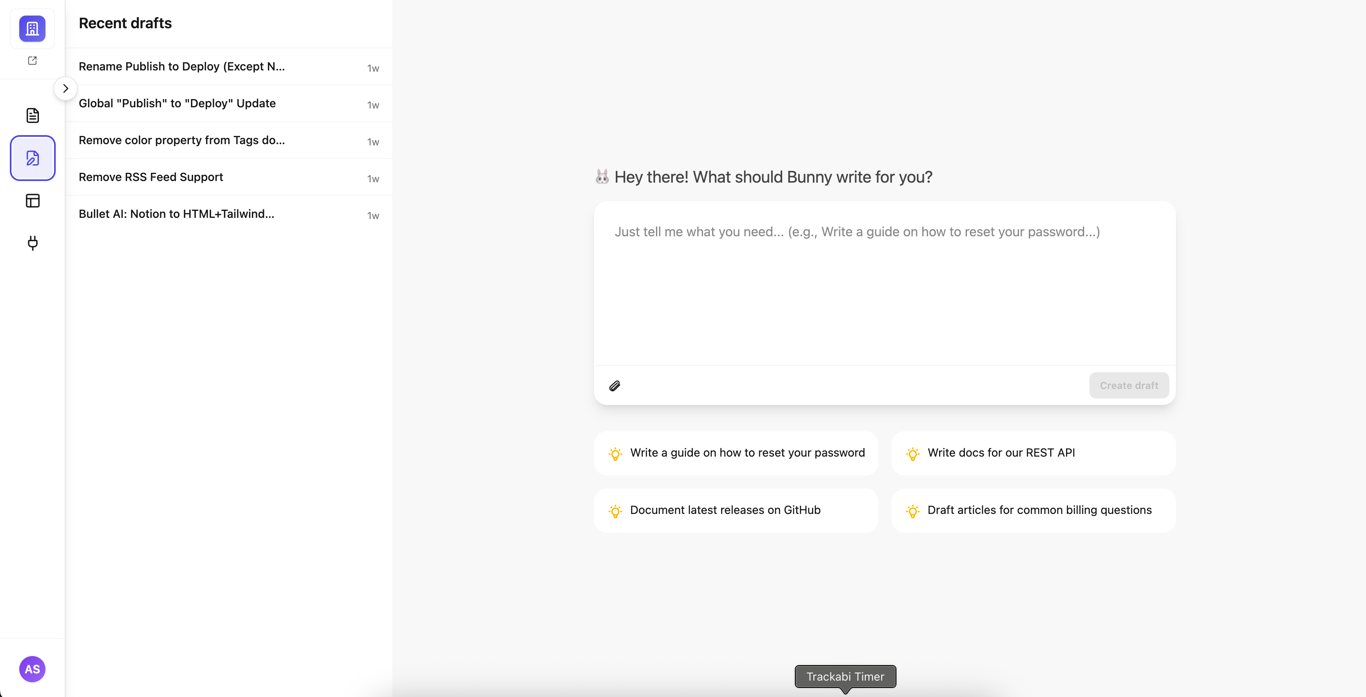Screen dimensions: 1366x697
Task: Collapse the Recent drafts panel with the arrow
Action: [x=64, y=88]
